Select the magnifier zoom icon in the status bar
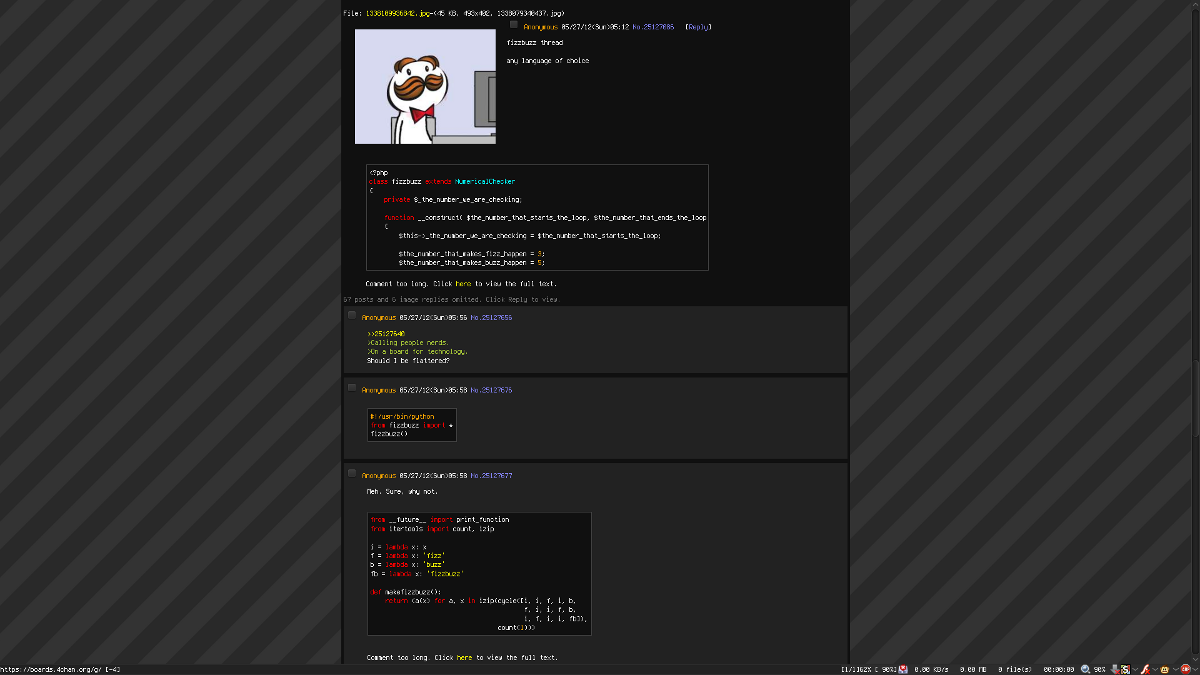The image size is (1200, 675). pyautogui.click(x=1084, y=668)
